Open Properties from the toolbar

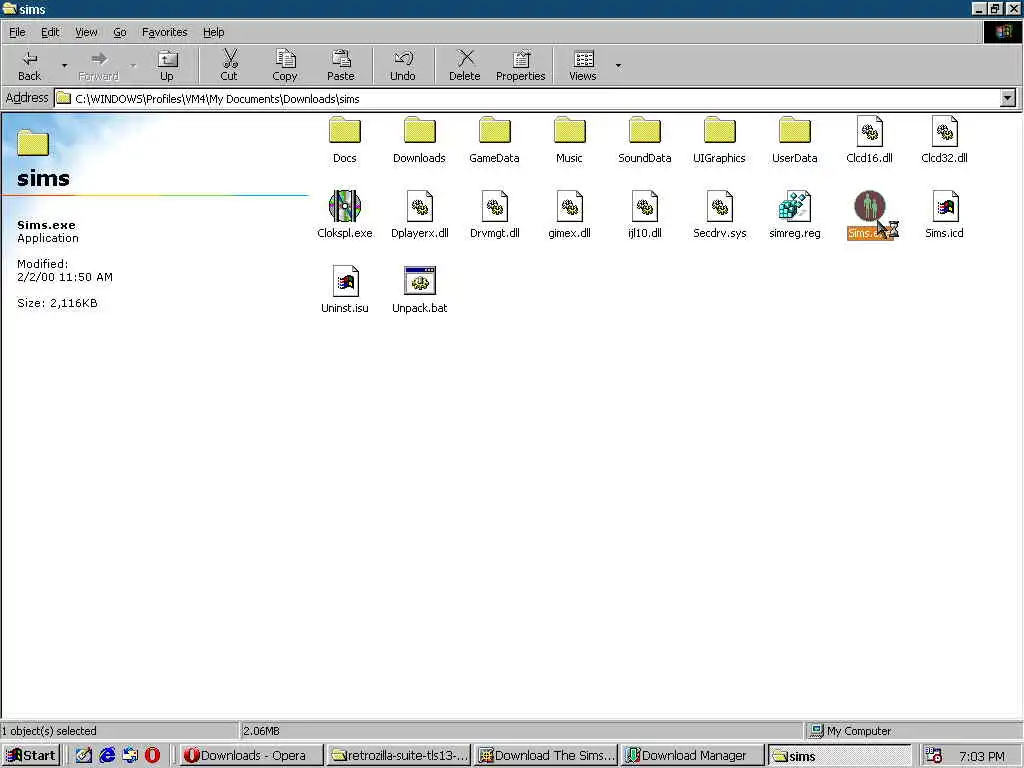coord(520,65)
